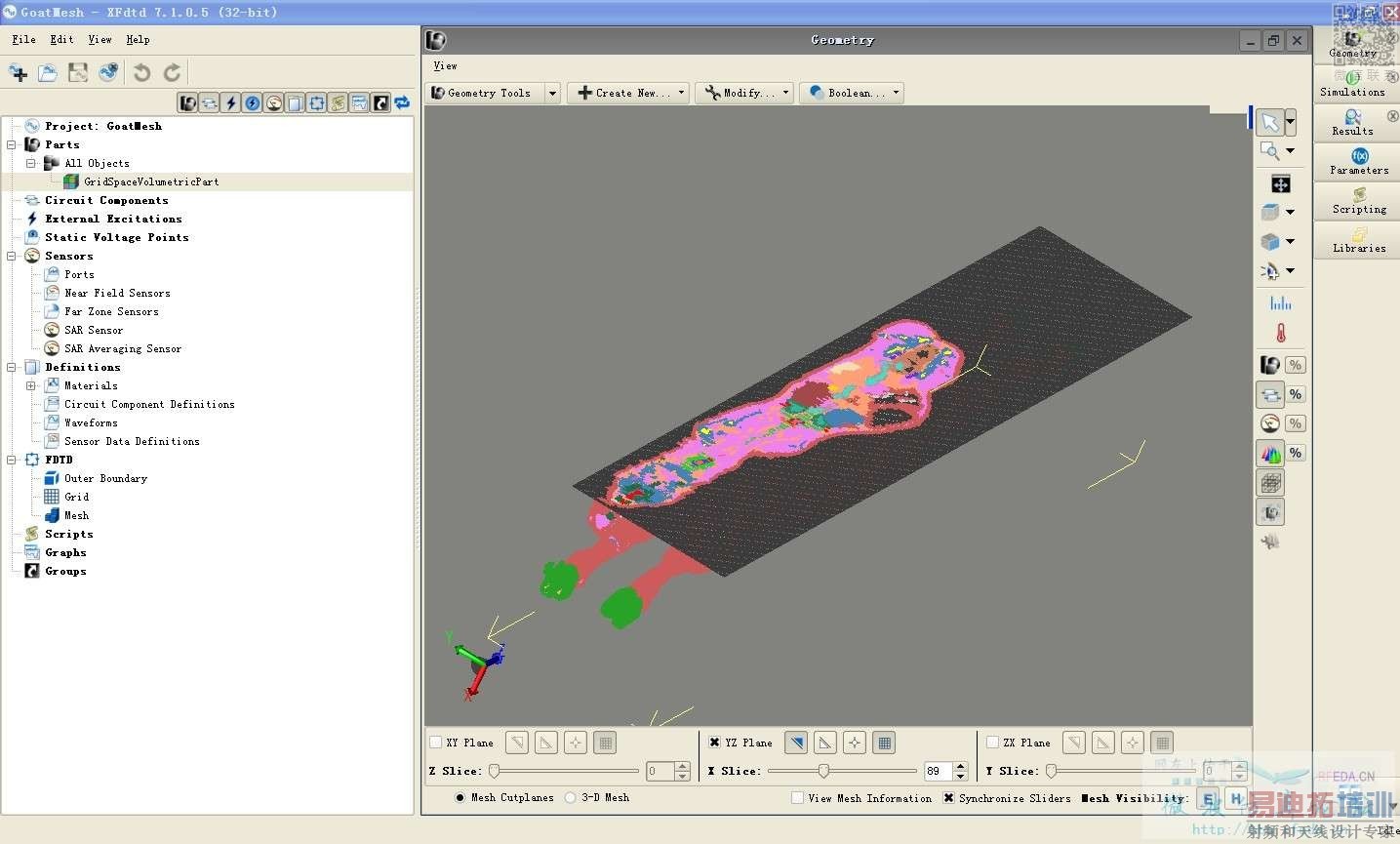Viewport: 1400px width, 844px height.
Task: Uncheck the YZ Plane checkbox
Action: pyautogui.click(x=715, y=743)
